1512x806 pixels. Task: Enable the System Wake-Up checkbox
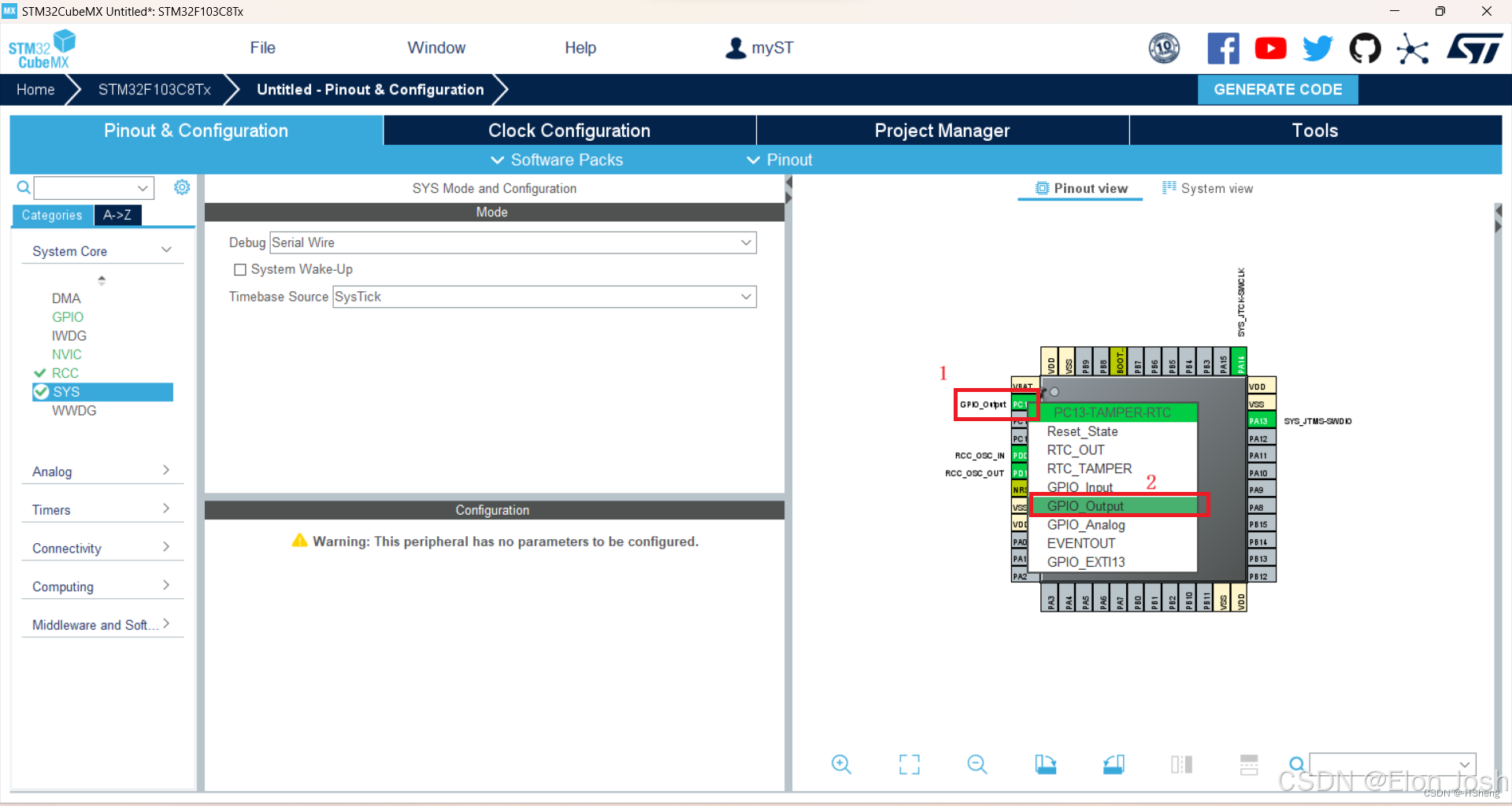[x=240, y=269]
